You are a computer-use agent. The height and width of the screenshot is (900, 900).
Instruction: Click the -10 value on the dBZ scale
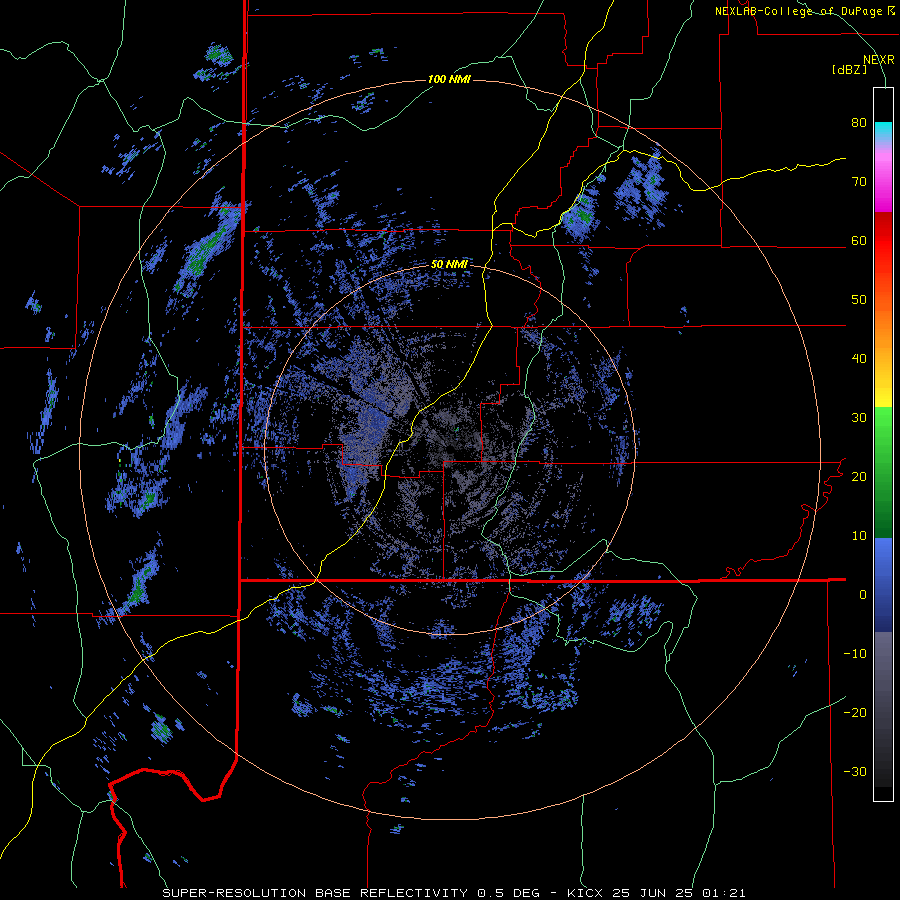(855, 654)
